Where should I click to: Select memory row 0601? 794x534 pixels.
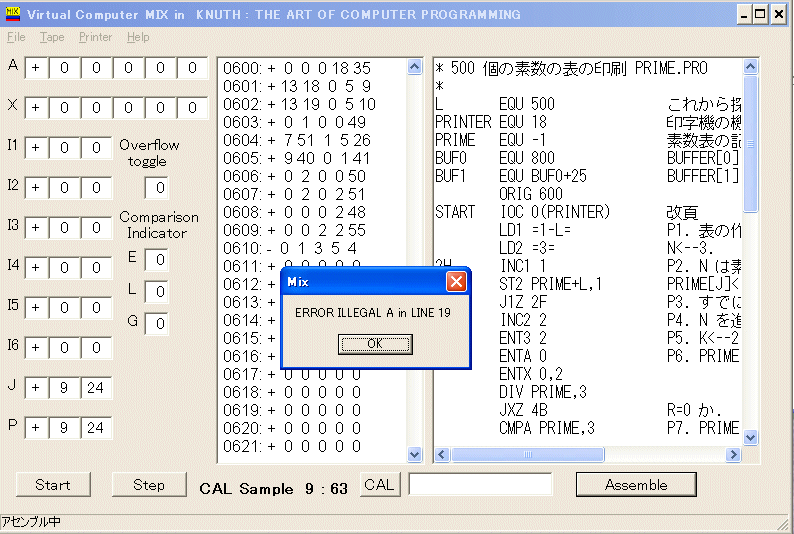(297, 86)
